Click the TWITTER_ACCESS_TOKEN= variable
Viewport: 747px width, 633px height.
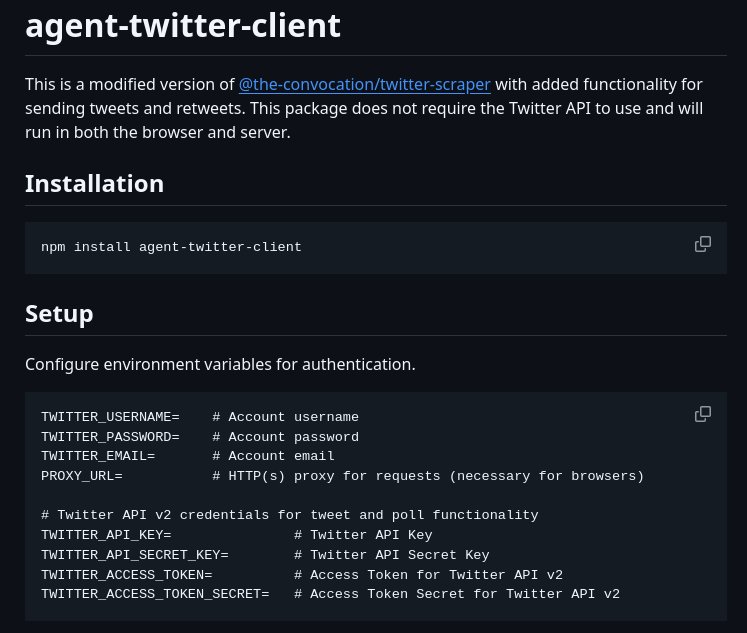(127, 575)
